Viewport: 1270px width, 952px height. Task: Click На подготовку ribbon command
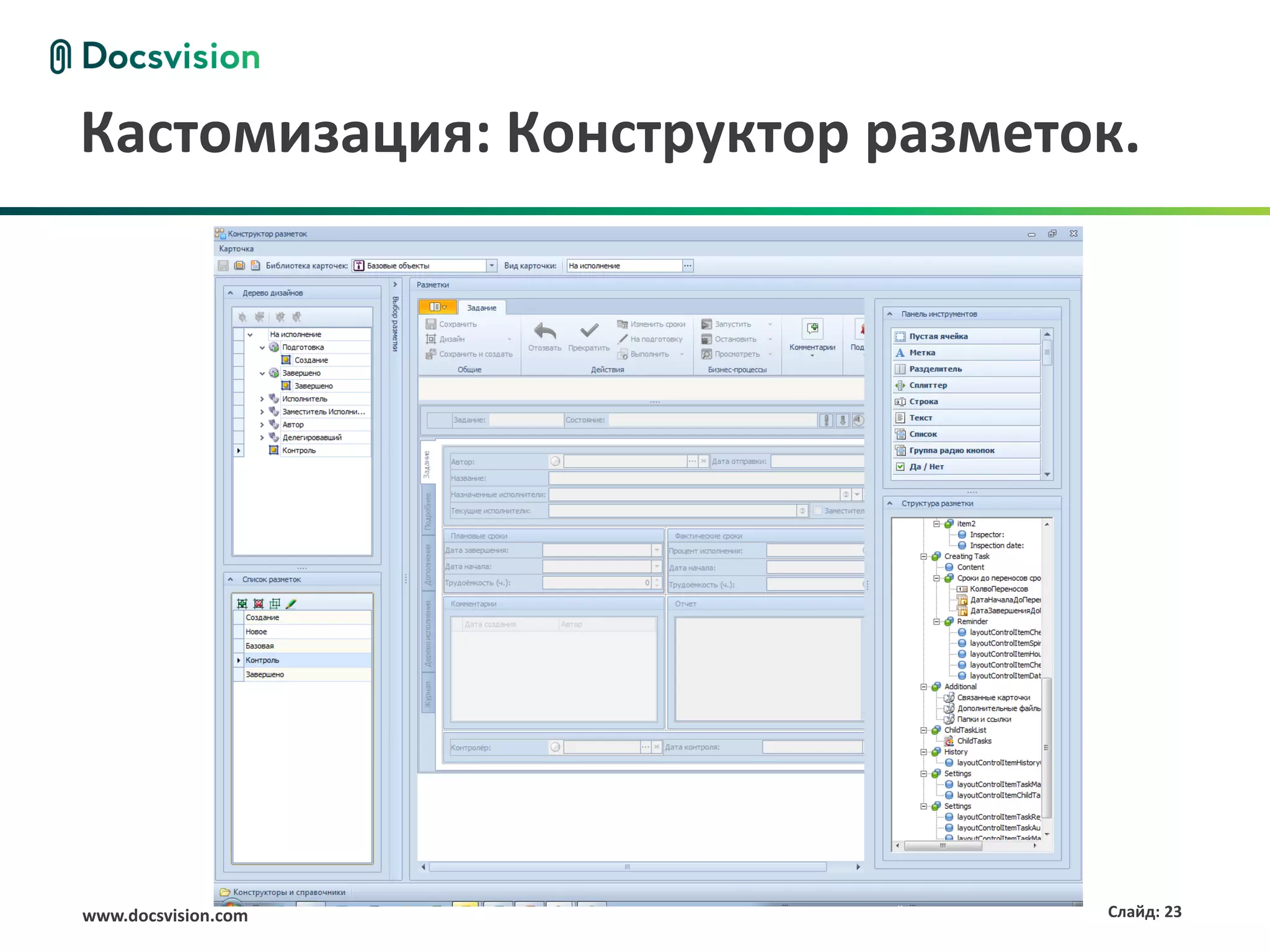point(650,339)
